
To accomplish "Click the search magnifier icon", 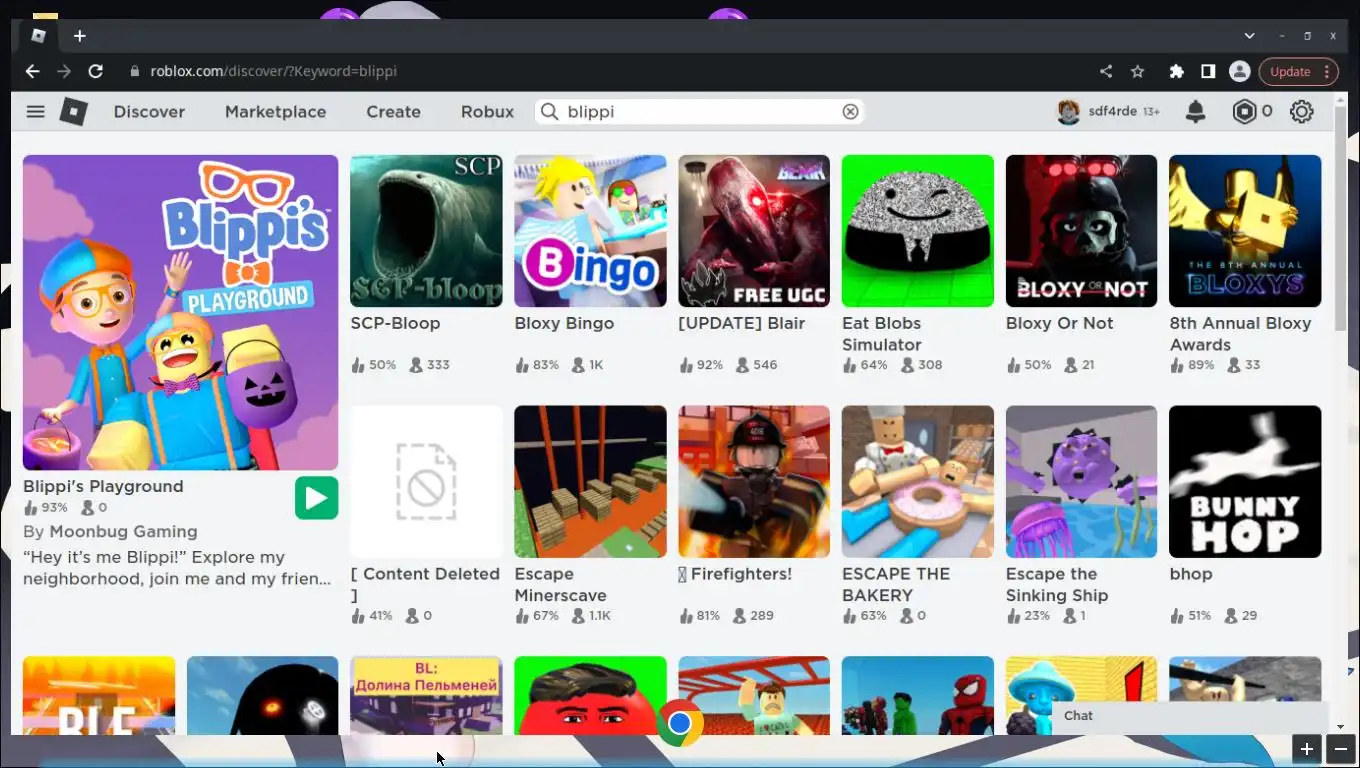I will click(x=549, y=112).
